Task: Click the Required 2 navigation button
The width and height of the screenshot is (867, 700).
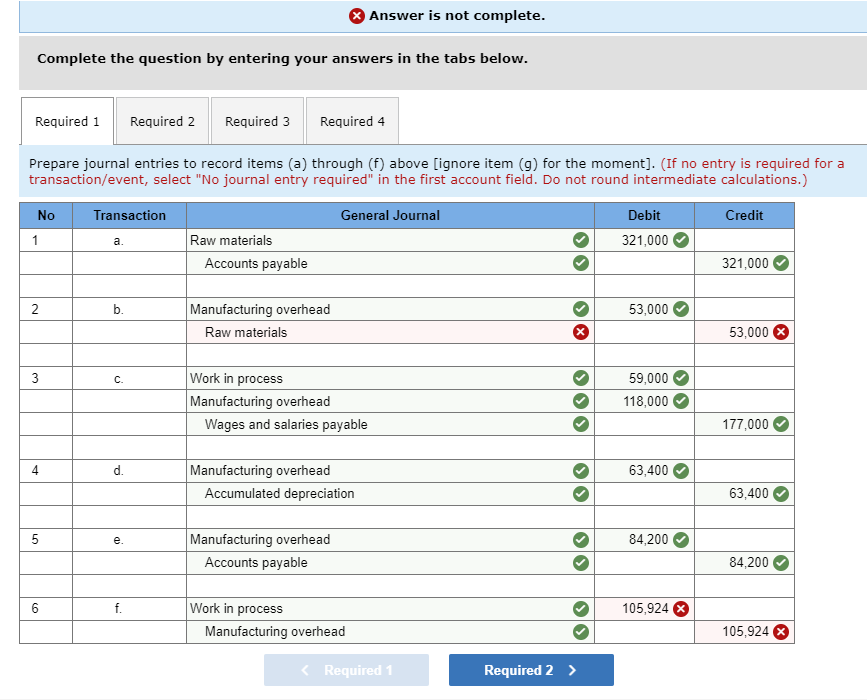Action: click(531, 670)
